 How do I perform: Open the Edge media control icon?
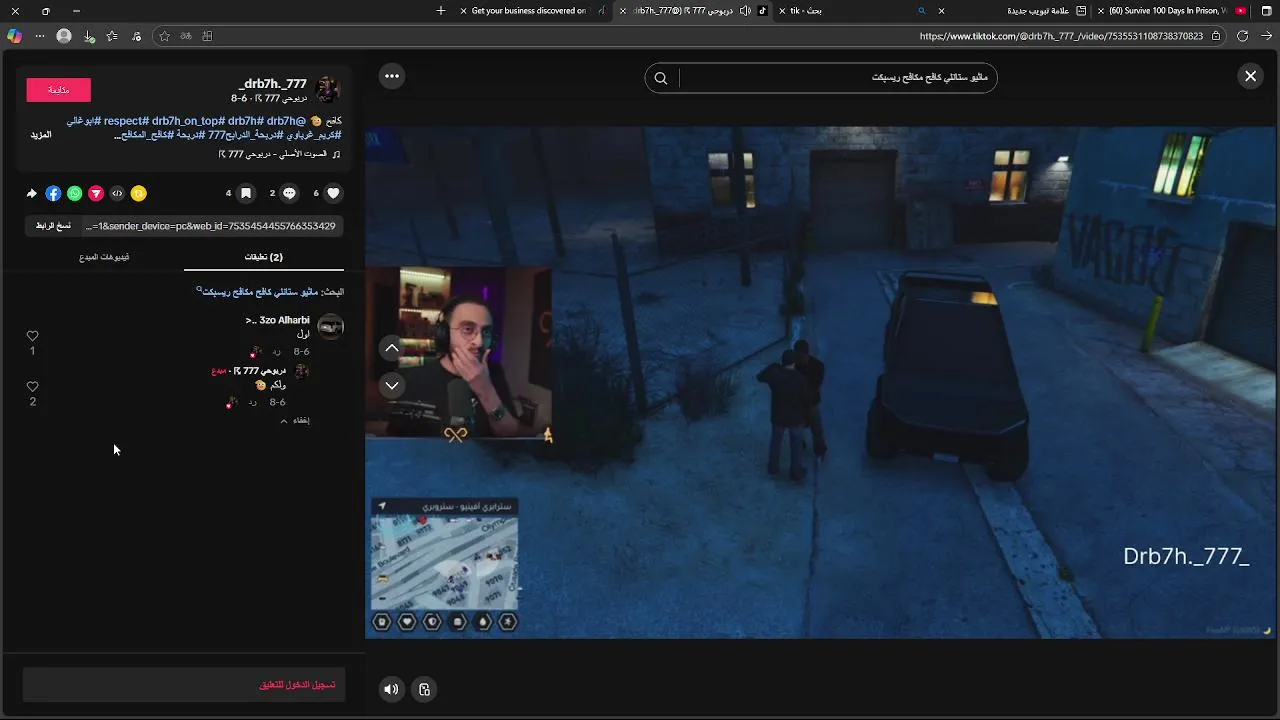pos(137,36)
